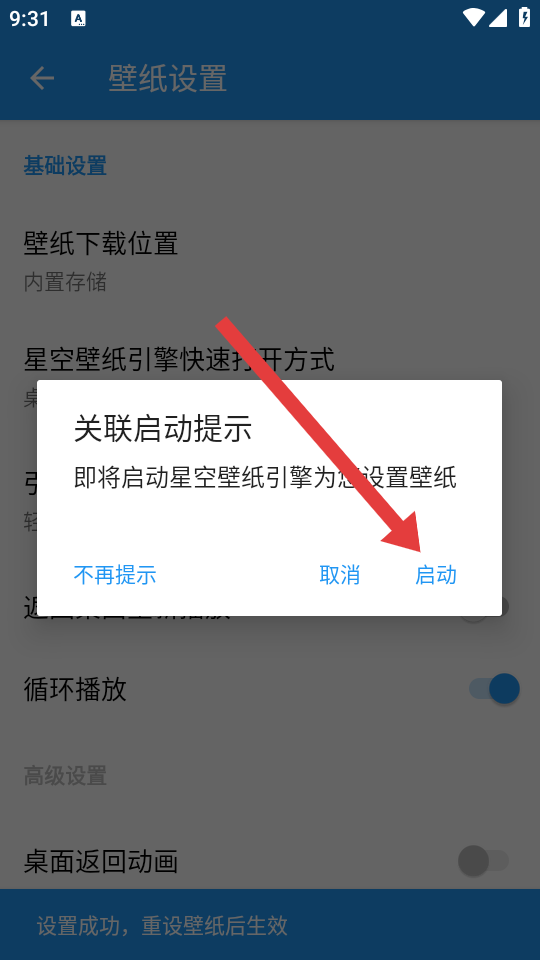Tap the back arrow in header

click(42, 78)
